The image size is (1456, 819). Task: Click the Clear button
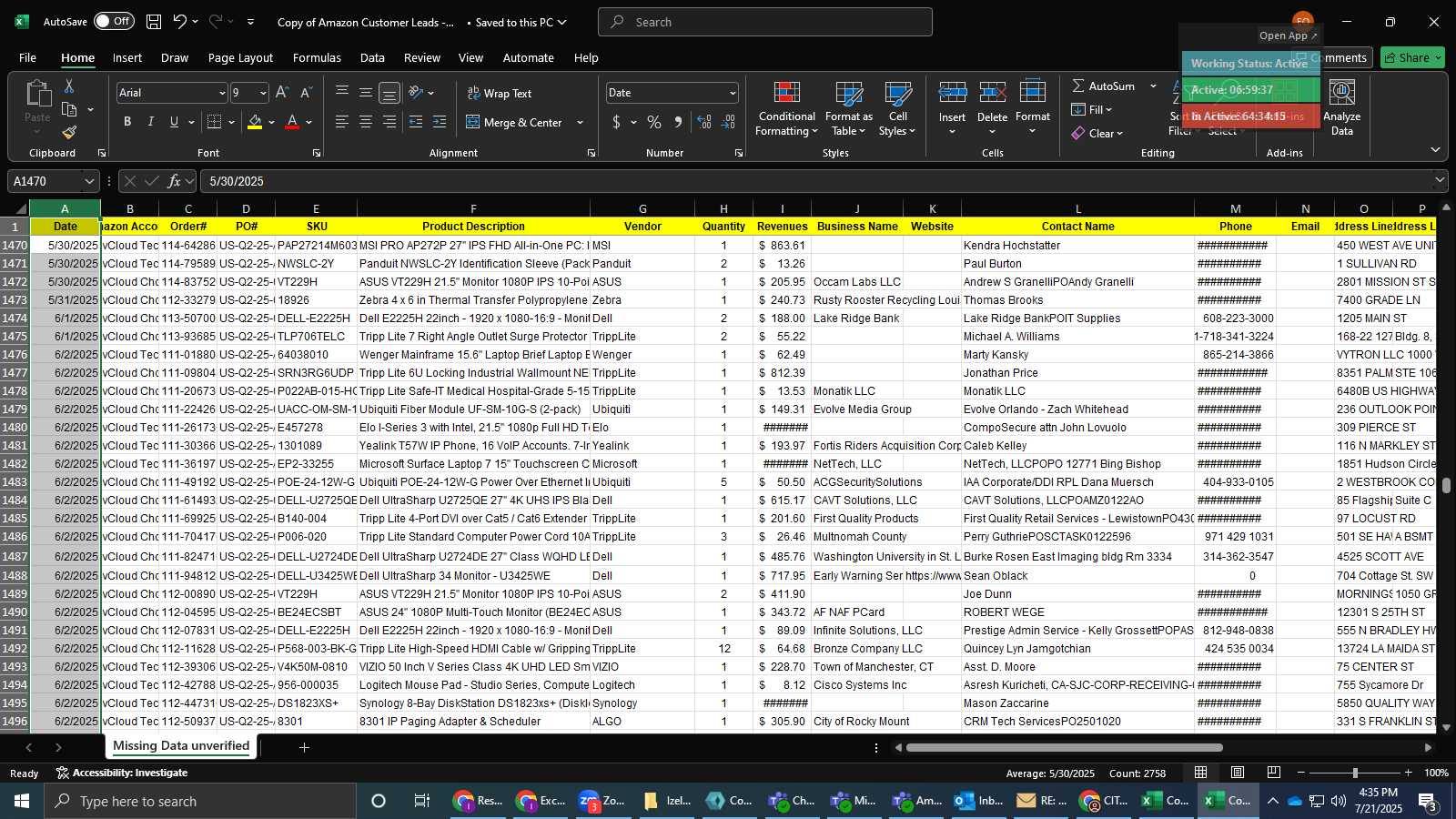click(1097, 133)
